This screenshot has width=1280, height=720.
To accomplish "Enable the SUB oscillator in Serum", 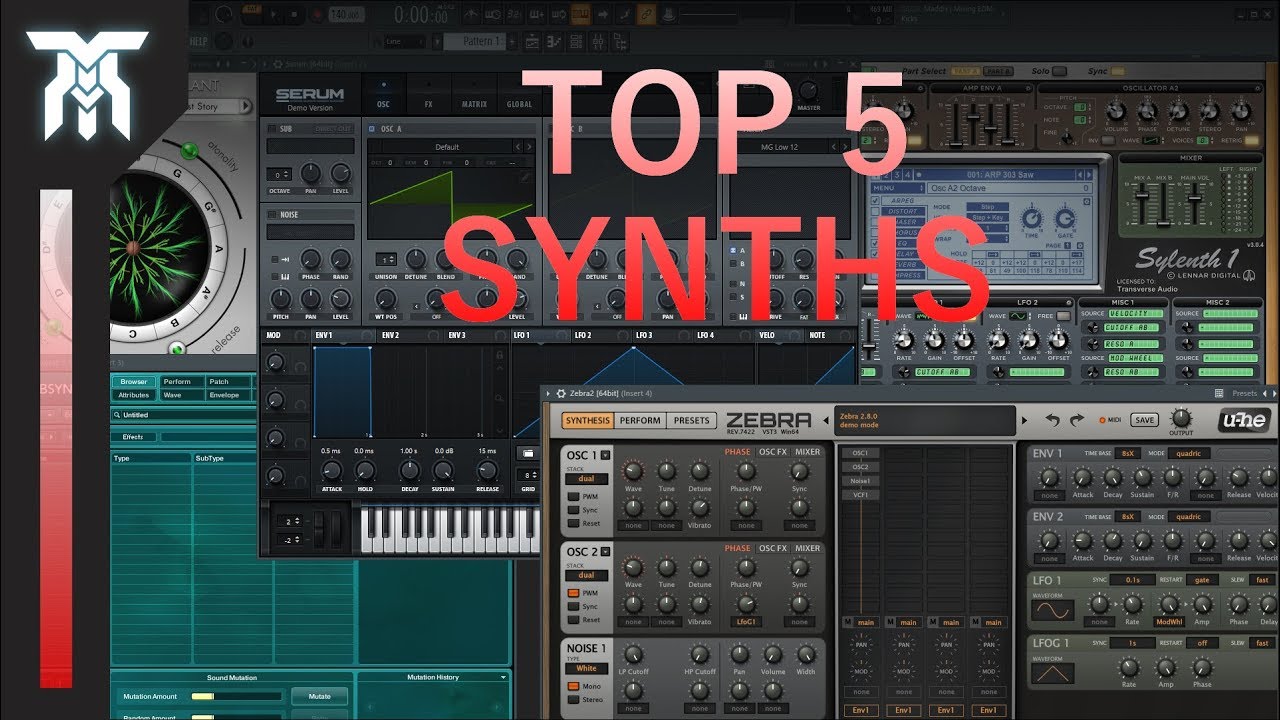I will pos(273,129).
